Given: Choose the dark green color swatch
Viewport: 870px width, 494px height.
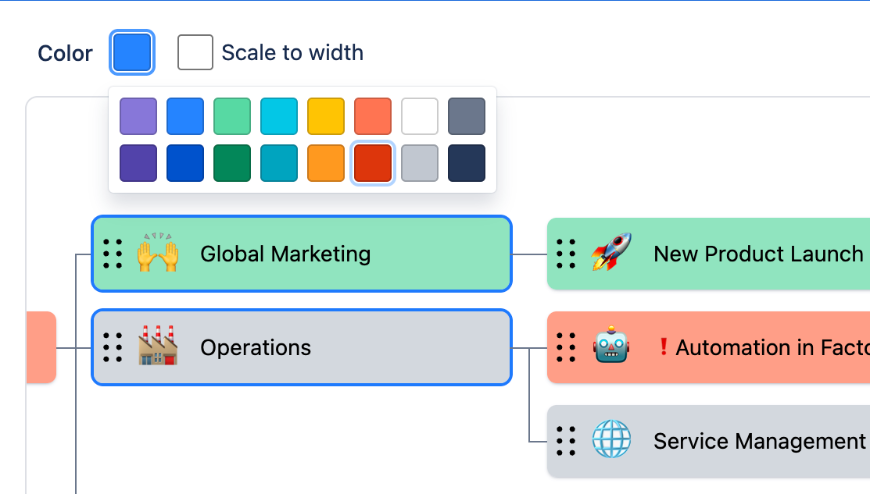Looking at the screenshot, I should click(232, 163).
